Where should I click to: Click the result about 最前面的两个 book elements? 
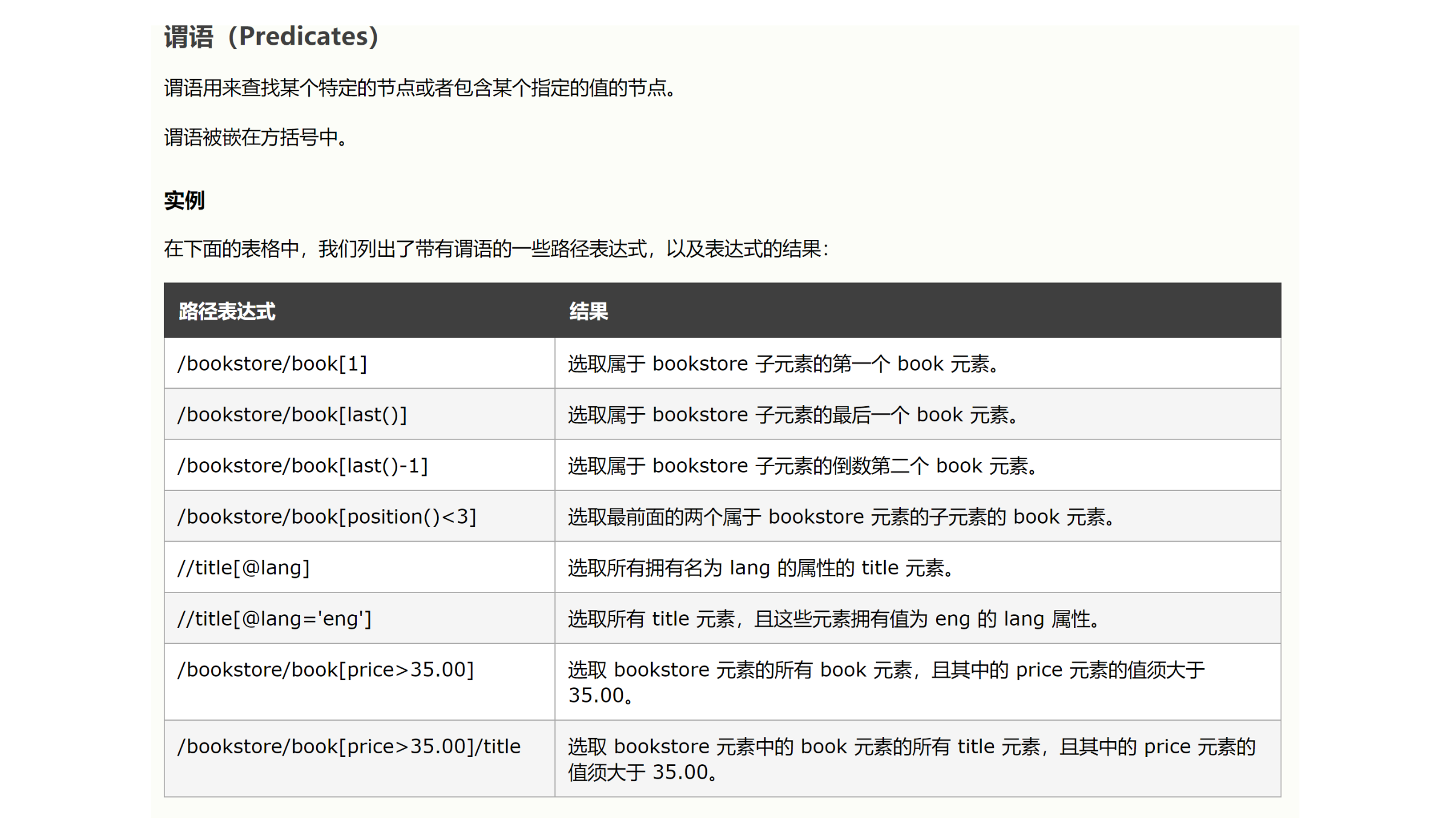pos(842,517)
